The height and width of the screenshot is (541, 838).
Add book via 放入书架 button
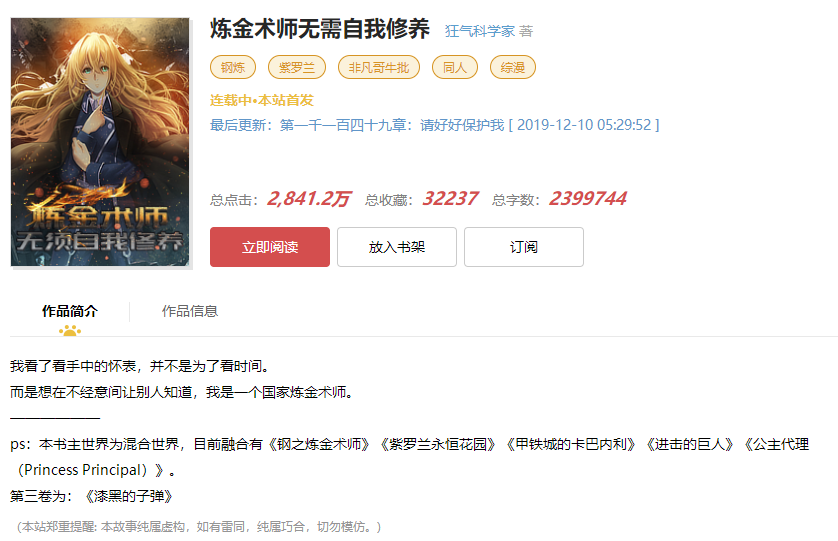397,247
